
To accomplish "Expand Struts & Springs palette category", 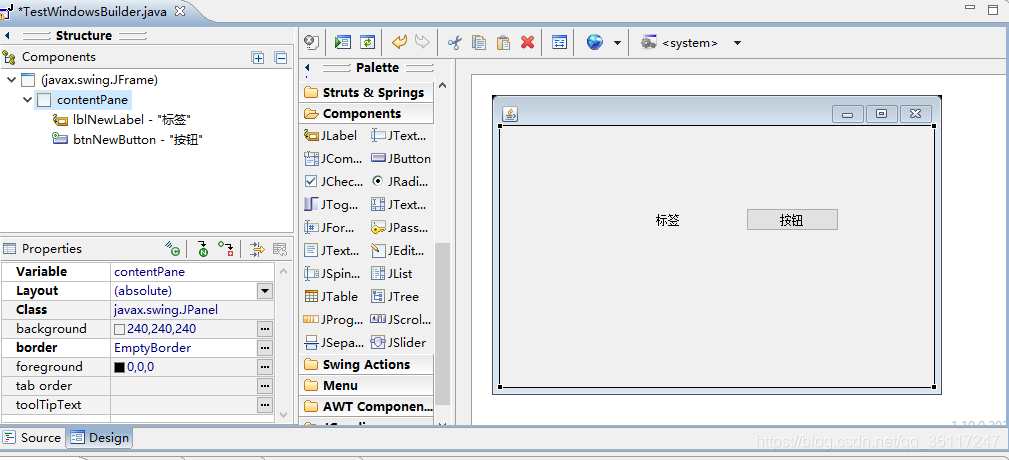I will point(366,92).
